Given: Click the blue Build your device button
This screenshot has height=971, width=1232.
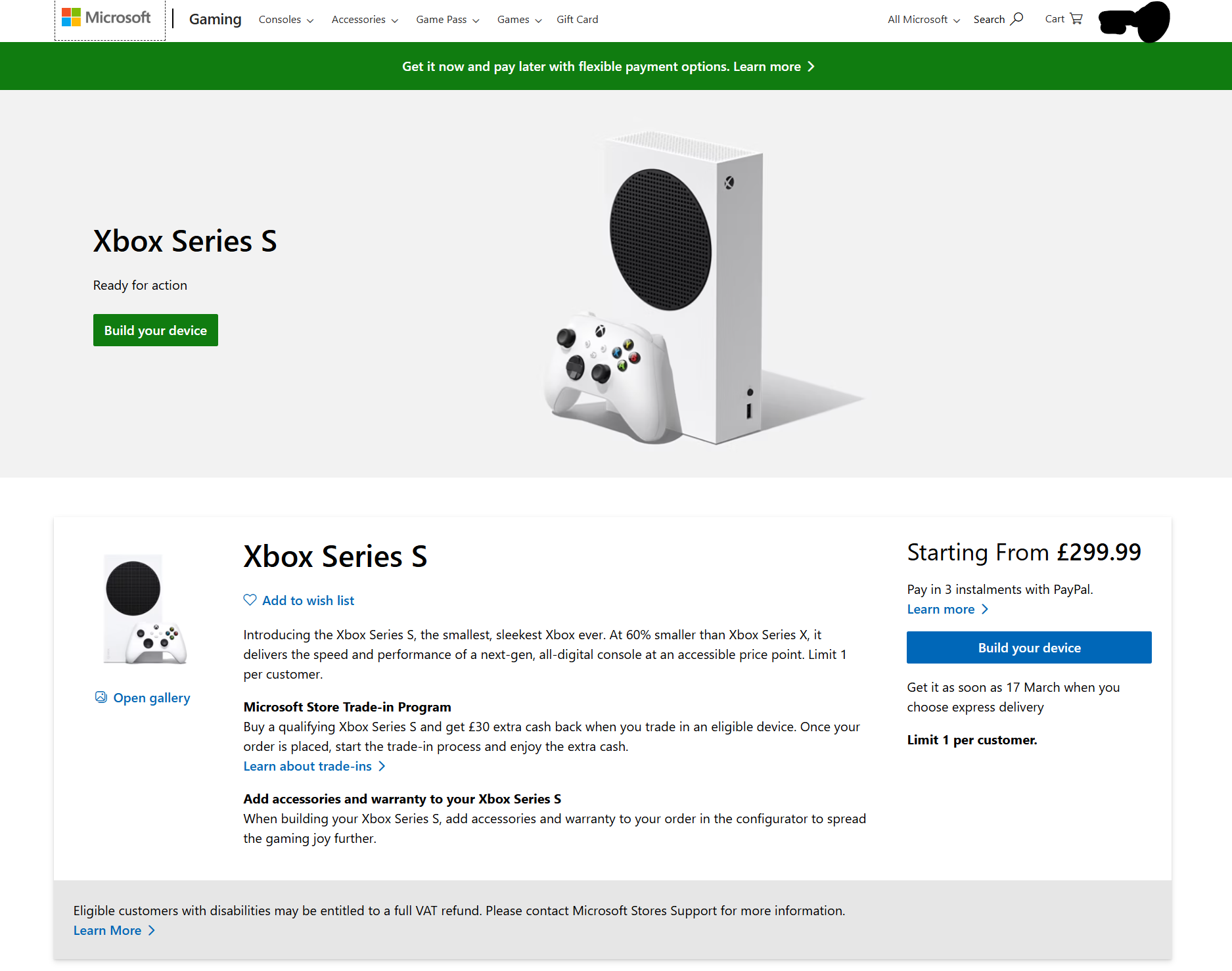Looking at the screenshot, I should click(x=1029, y=648).
